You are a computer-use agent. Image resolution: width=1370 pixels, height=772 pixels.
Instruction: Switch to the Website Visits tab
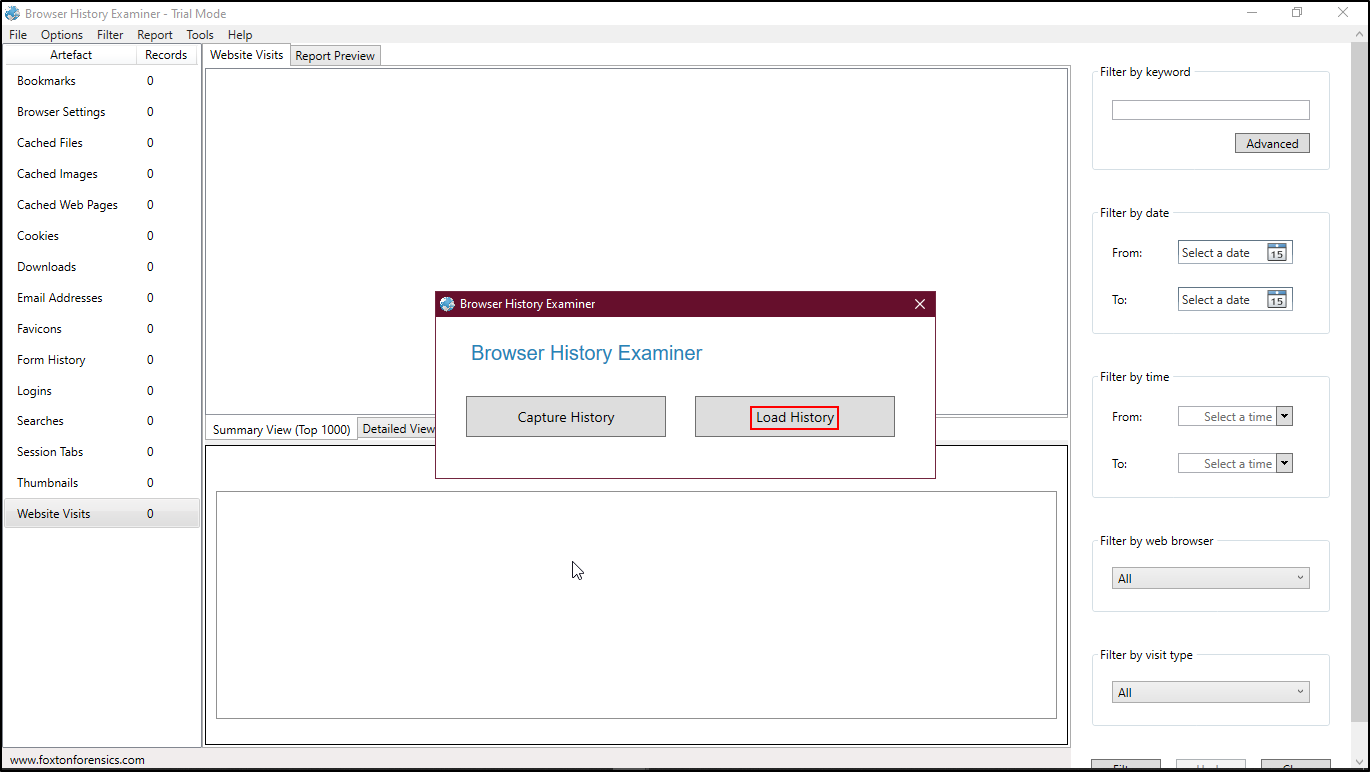click(247, 55)
